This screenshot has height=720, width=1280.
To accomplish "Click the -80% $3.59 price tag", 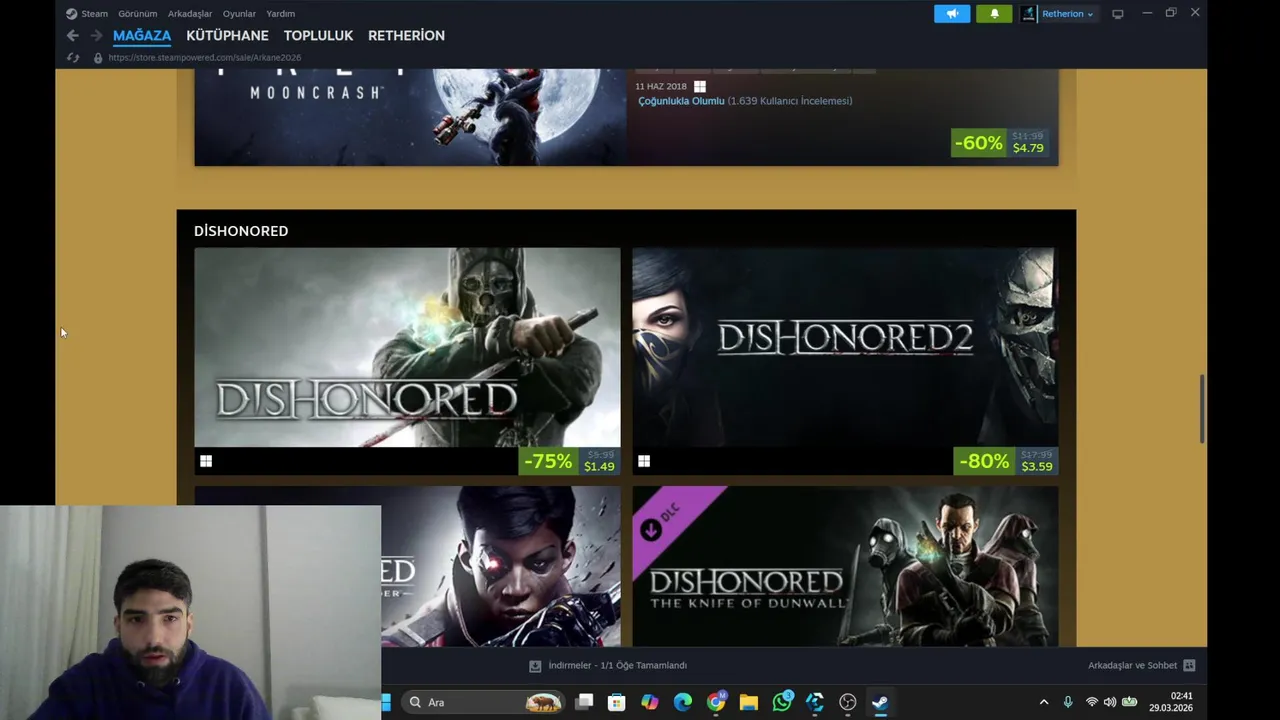I will coord(1006,461).
